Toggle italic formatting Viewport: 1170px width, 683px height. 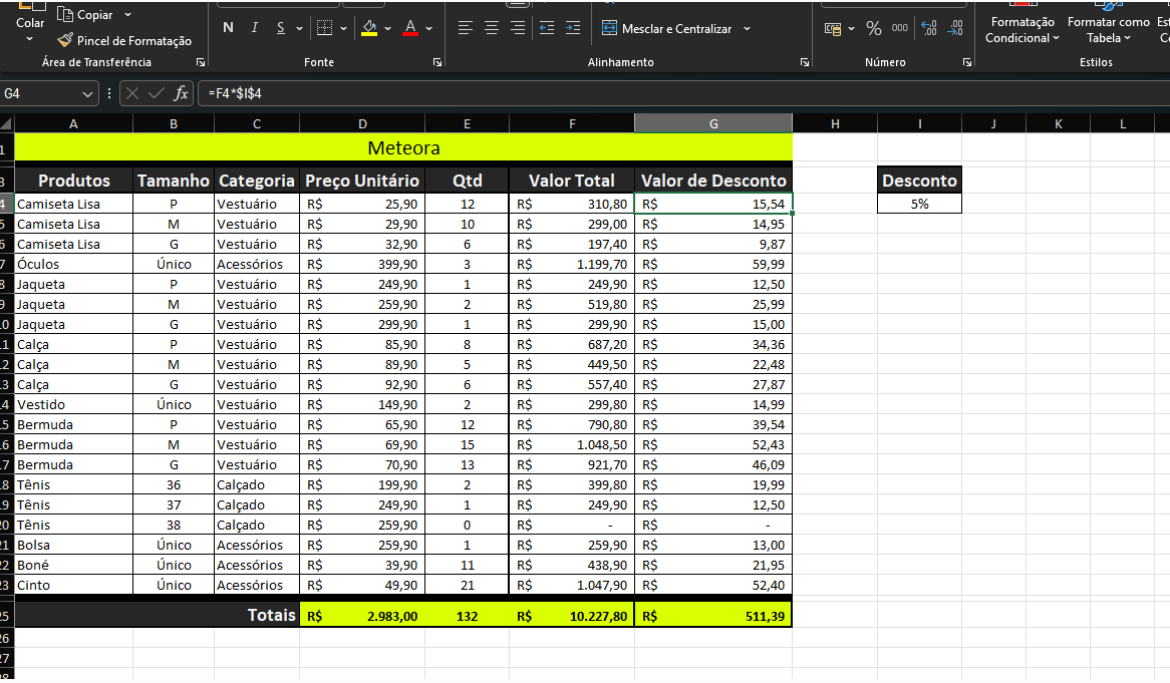[x=254, y=28]
